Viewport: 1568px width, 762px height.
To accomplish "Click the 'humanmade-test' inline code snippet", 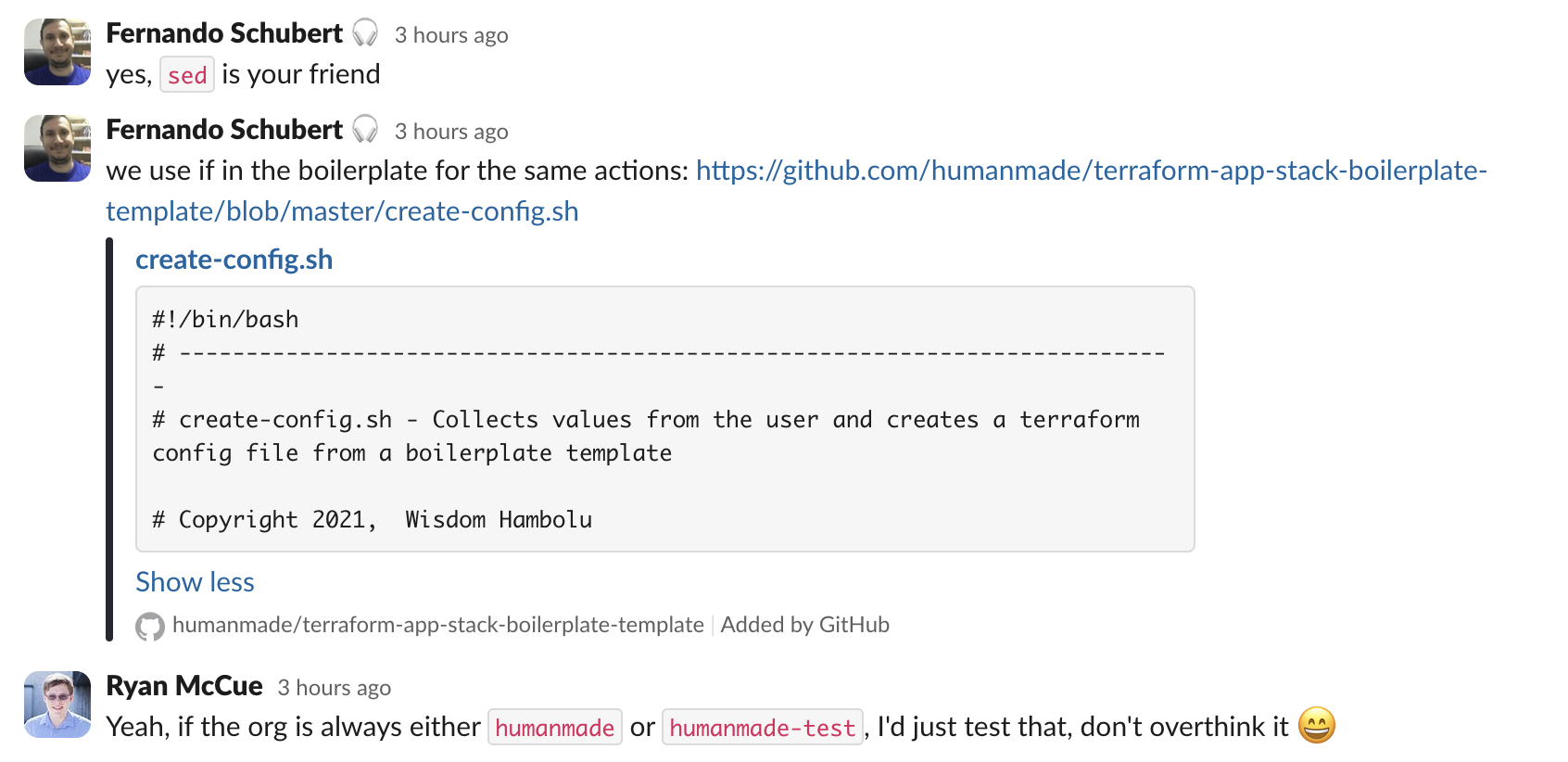I will pyautogui.click(x=762, y=728).
